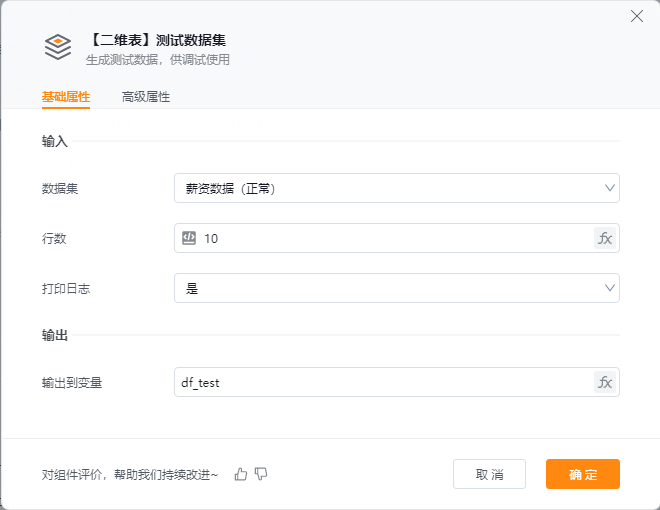Click the stacked layers component icon
This screenshot has height=510, width=660.
[58, 47]
